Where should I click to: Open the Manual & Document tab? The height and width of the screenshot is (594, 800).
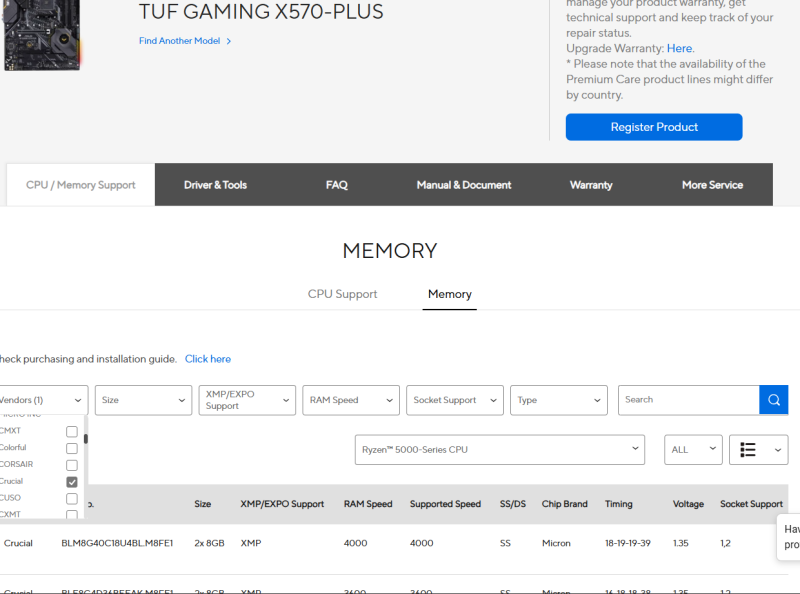(464, 185)
